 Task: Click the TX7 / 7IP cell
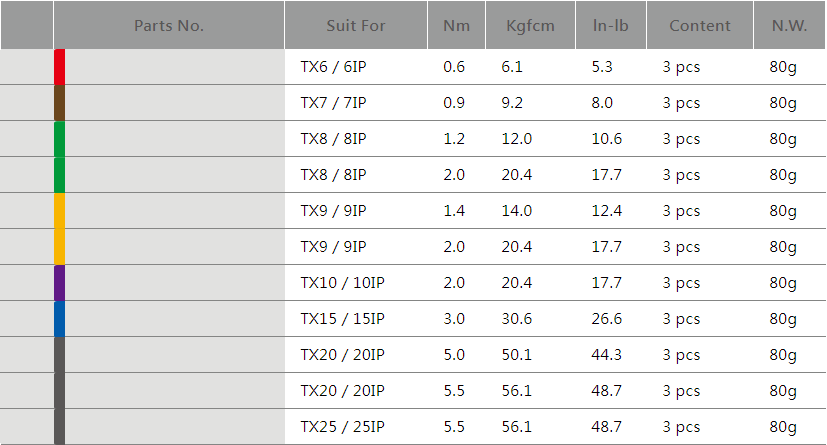pyautogui.click(x=333, y=103)
